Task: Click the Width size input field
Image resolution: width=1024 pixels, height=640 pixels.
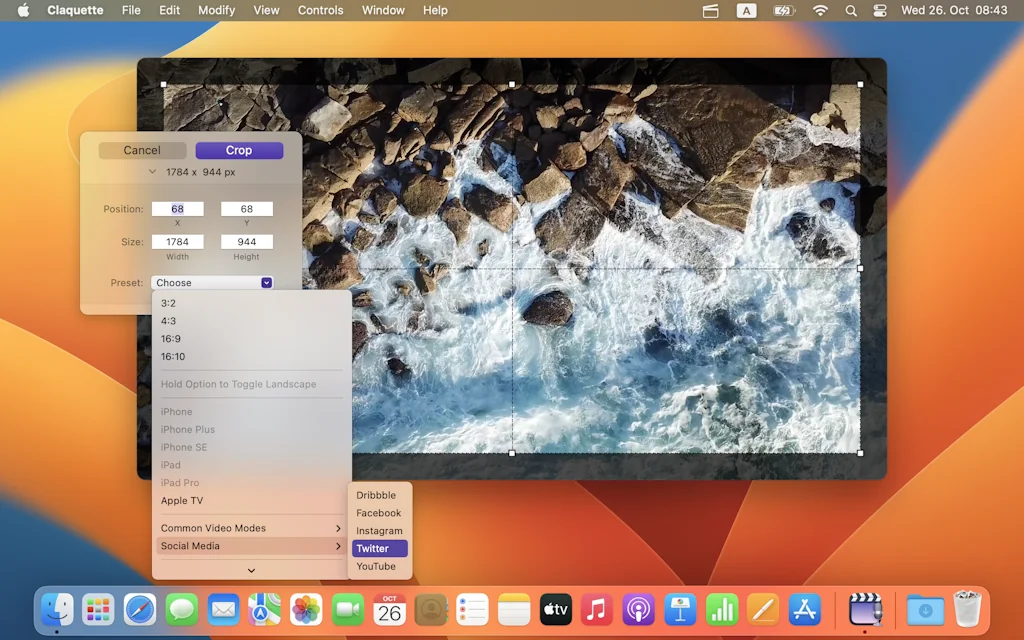Action: [x=177, y=242]
